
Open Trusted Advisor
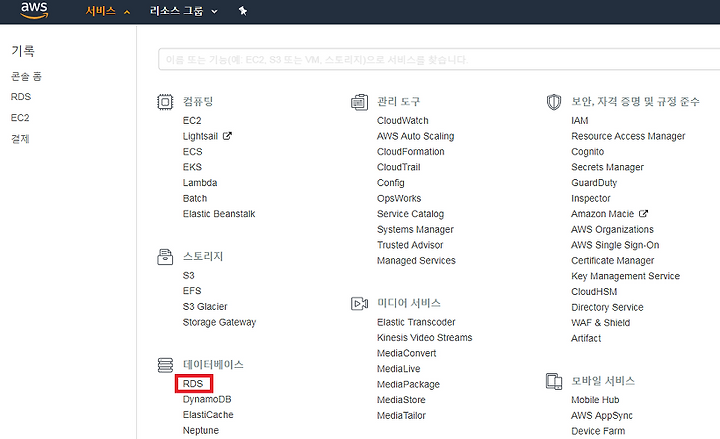click(410, 245)
